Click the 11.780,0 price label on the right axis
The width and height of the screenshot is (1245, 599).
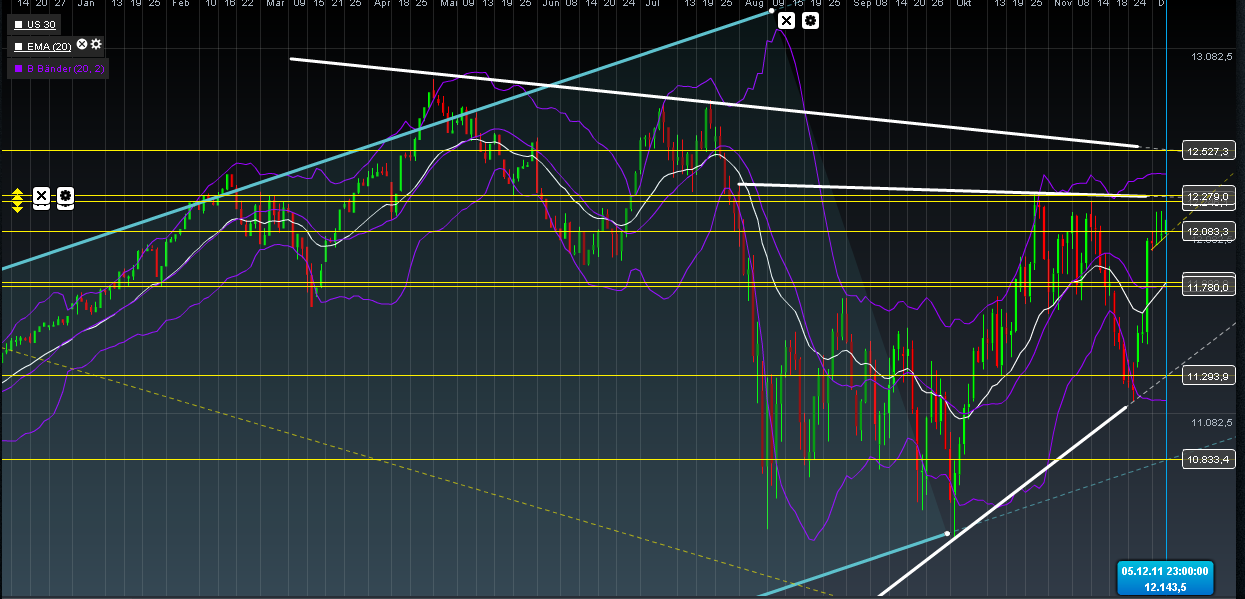(x=1207, y=285)
